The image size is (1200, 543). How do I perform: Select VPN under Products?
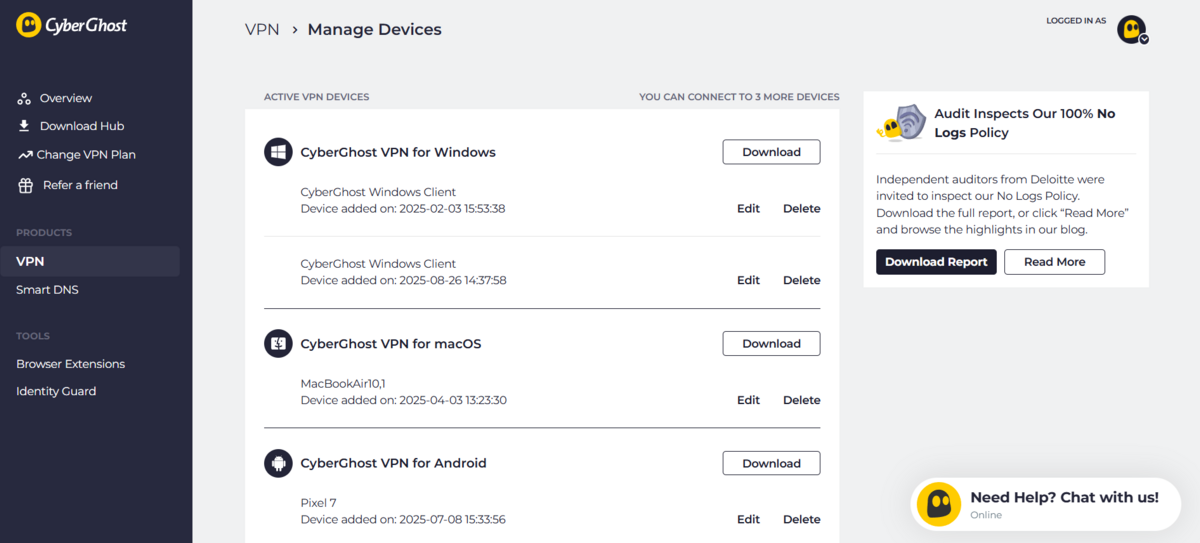click(90, 261)
